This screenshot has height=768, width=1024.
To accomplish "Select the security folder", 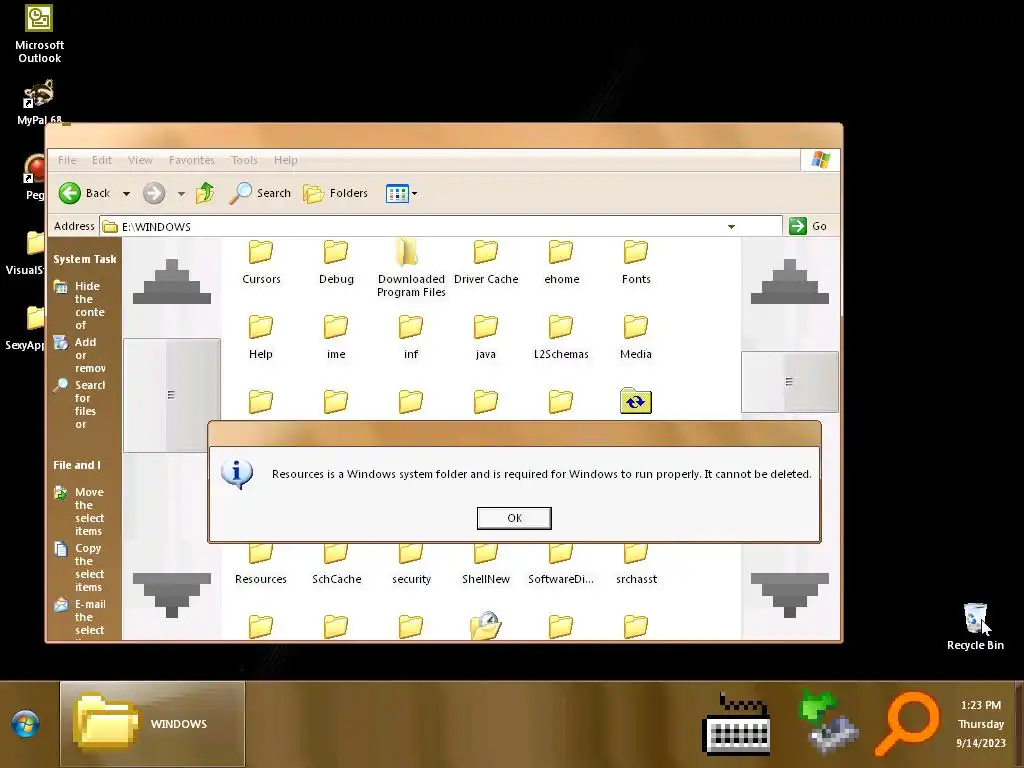I will 411,565.
